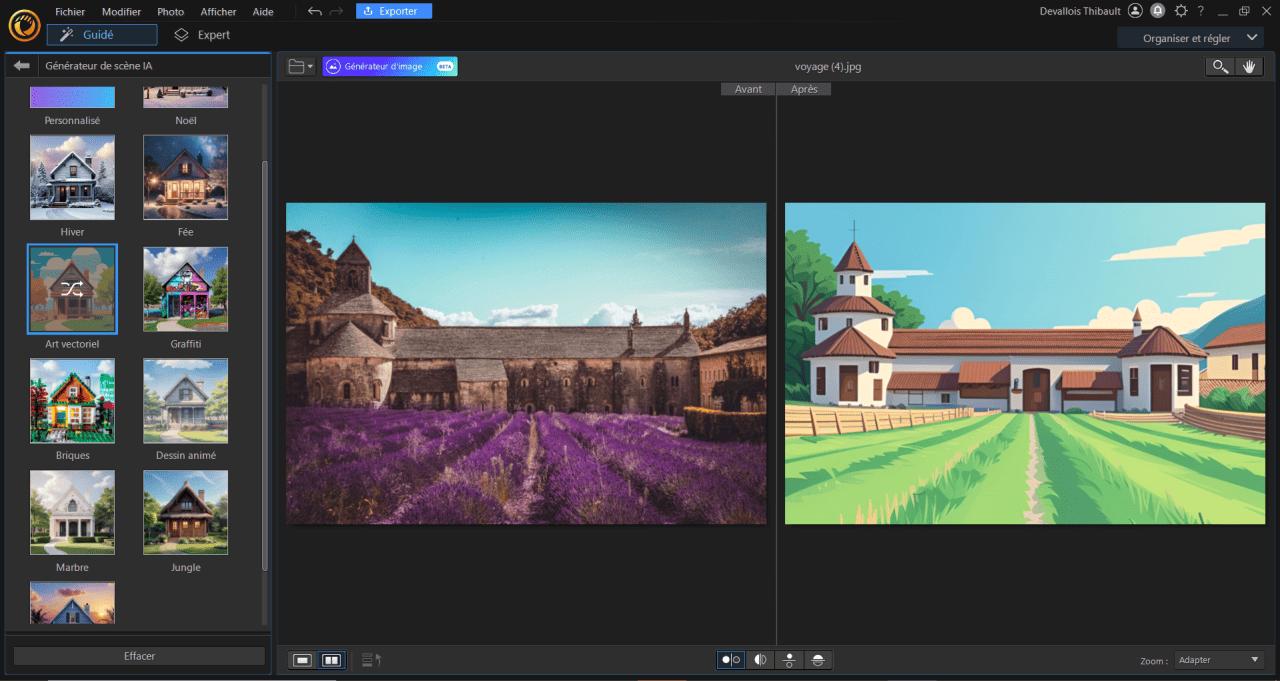The height and width of the screenshot is (681, 1280).
Task: Select the Graffiti style thumbnail
Action: pos(185,289)
